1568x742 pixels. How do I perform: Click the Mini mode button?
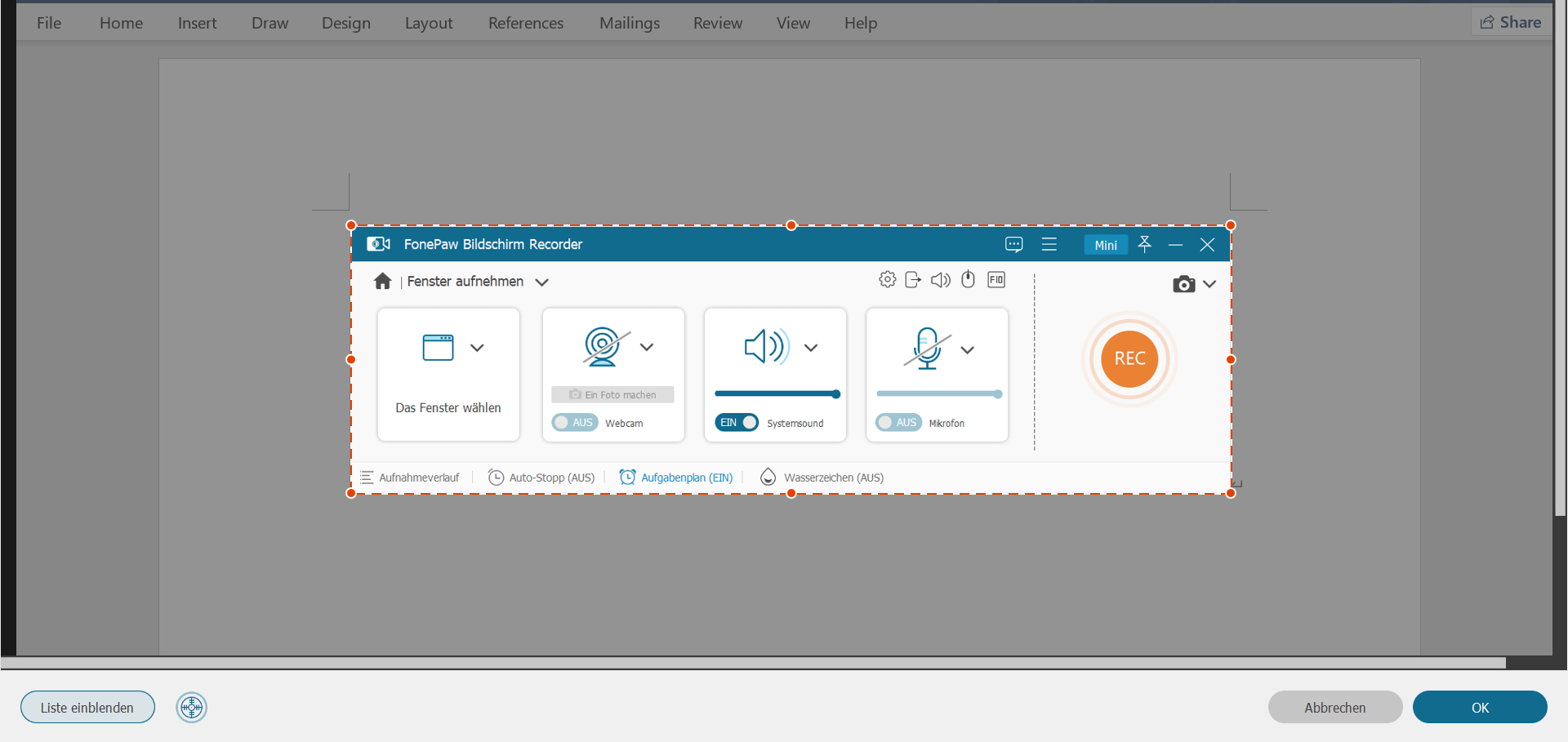click(1106, 245)
